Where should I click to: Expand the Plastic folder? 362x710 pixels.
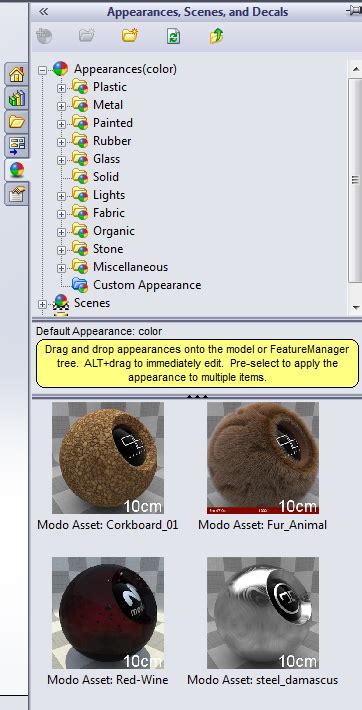point(62,88)
